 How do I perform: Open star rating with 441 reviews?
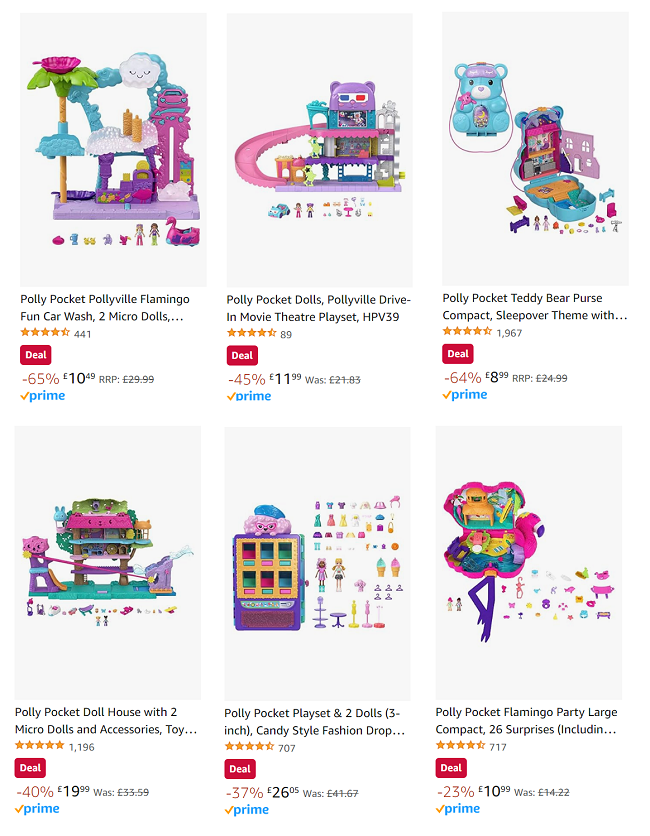click(x=45, y=333)
